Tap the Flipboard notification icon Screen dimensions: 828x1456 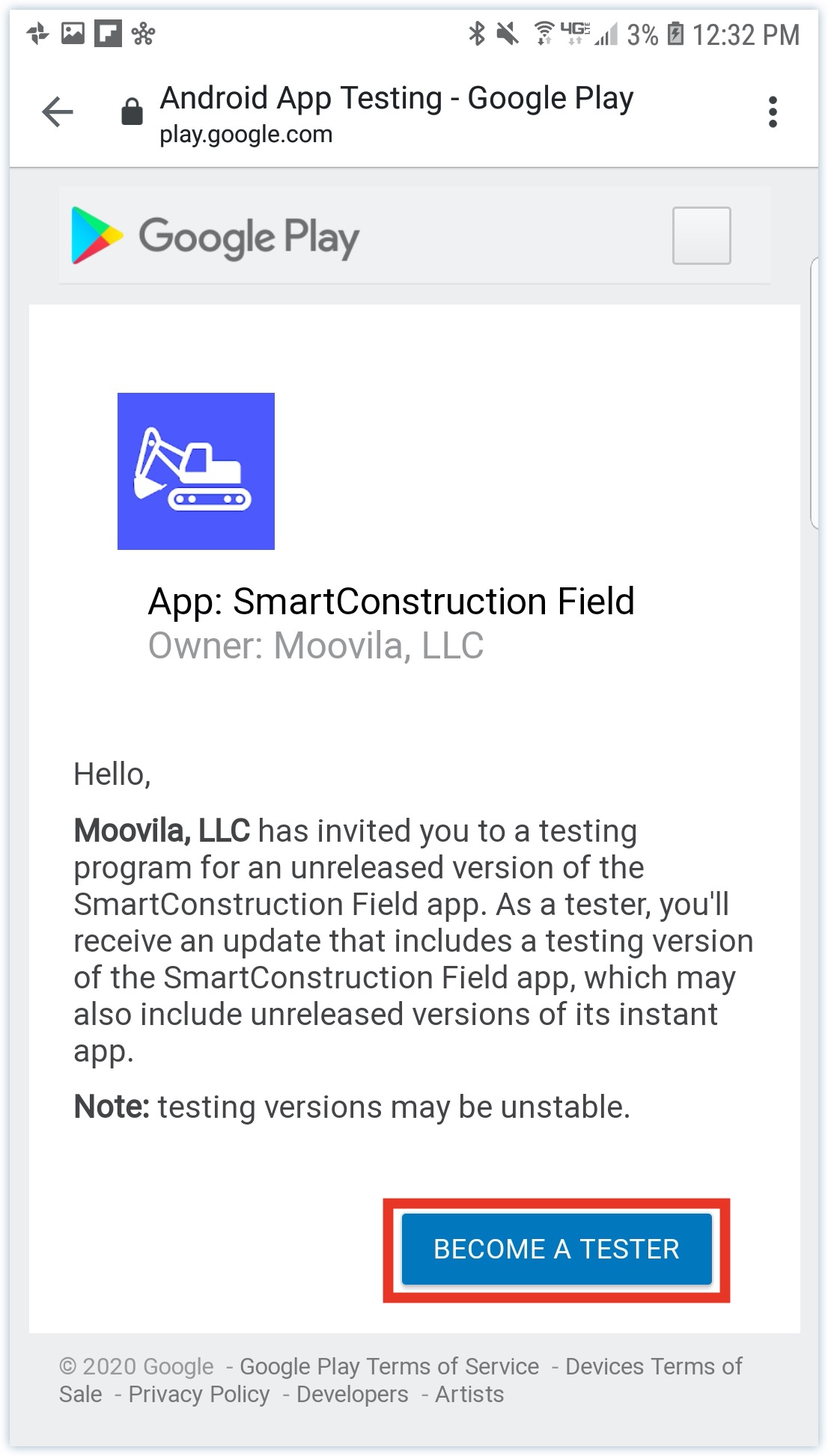(108, 34)
